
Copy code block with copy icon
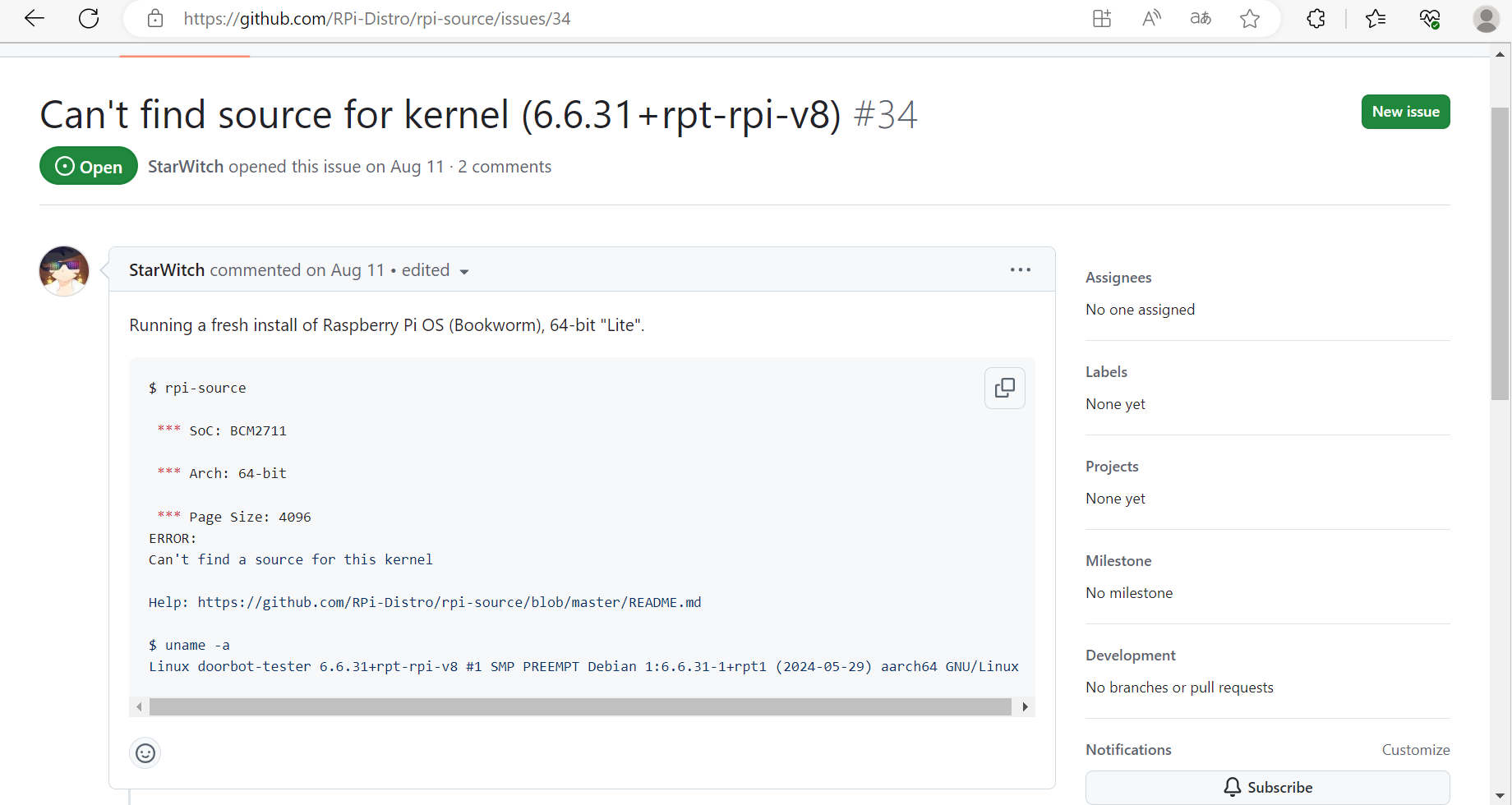click(1004, 388)
